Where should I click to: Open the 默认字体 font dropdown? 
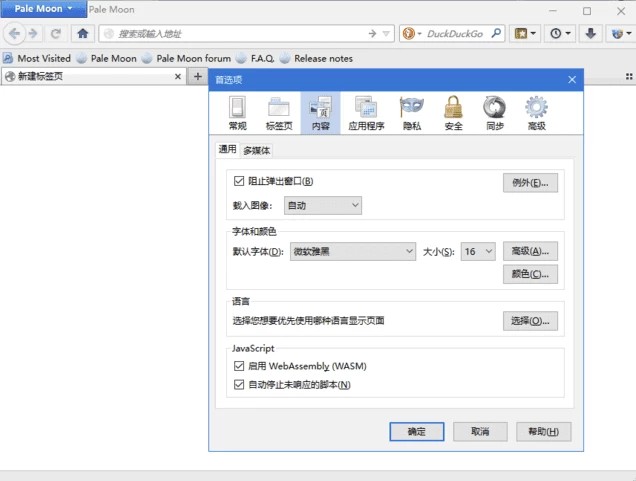click(352, 252)
